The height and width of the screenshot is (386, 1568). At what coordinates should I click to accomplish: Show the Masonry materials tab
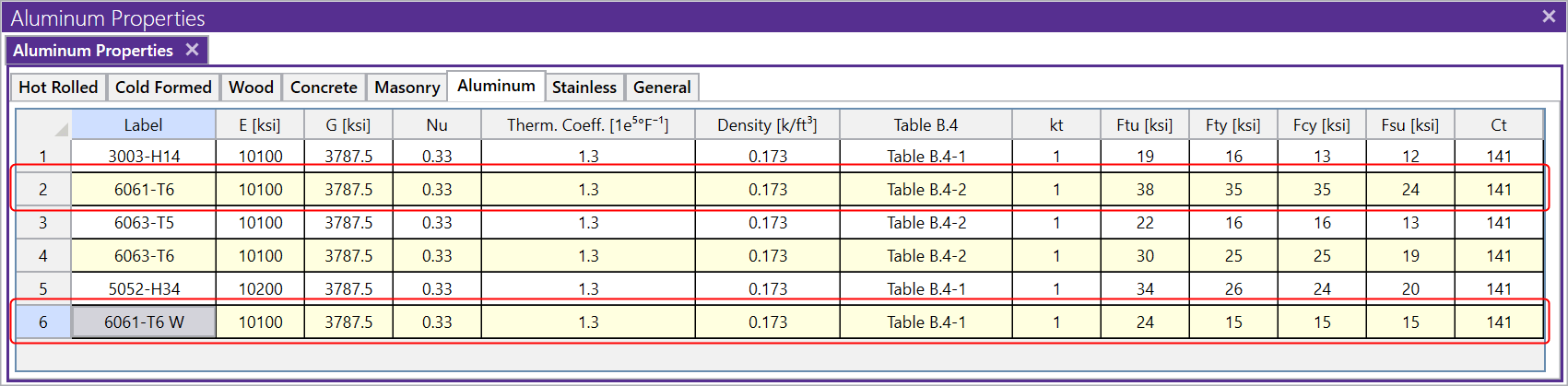(x=407, y=88)
